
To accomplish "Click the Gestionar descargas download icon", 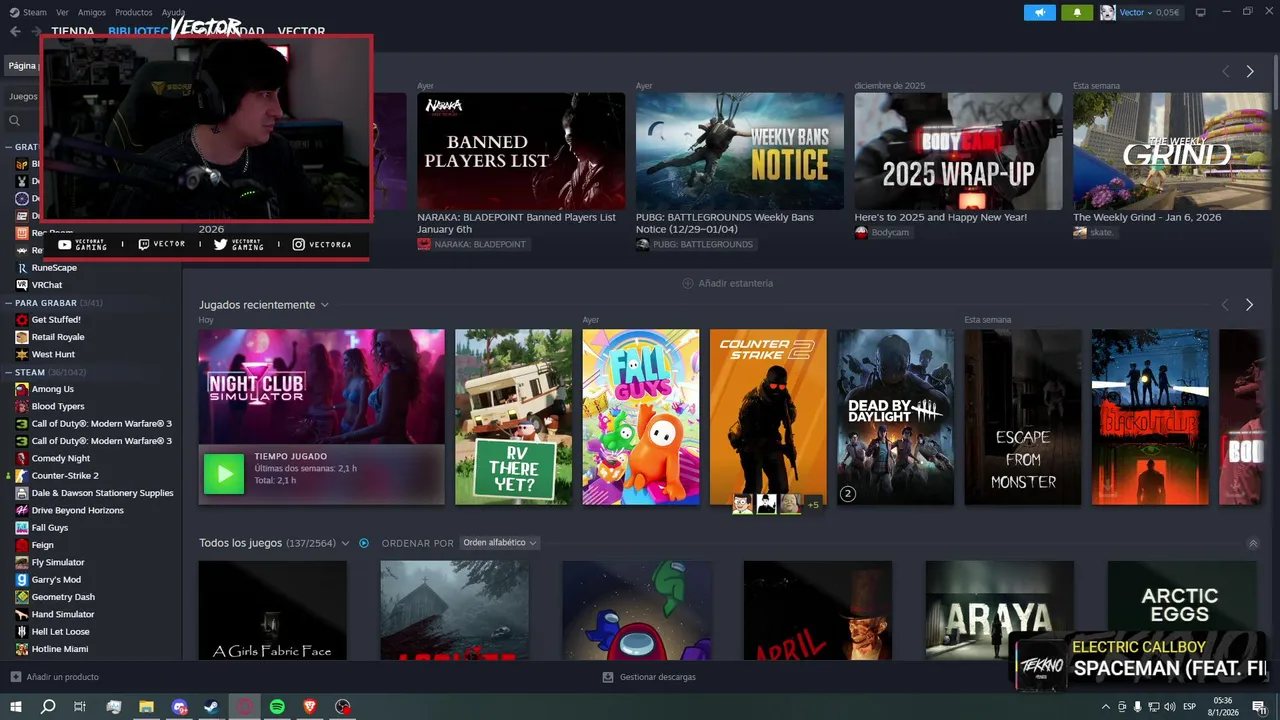I will point(608,677).
